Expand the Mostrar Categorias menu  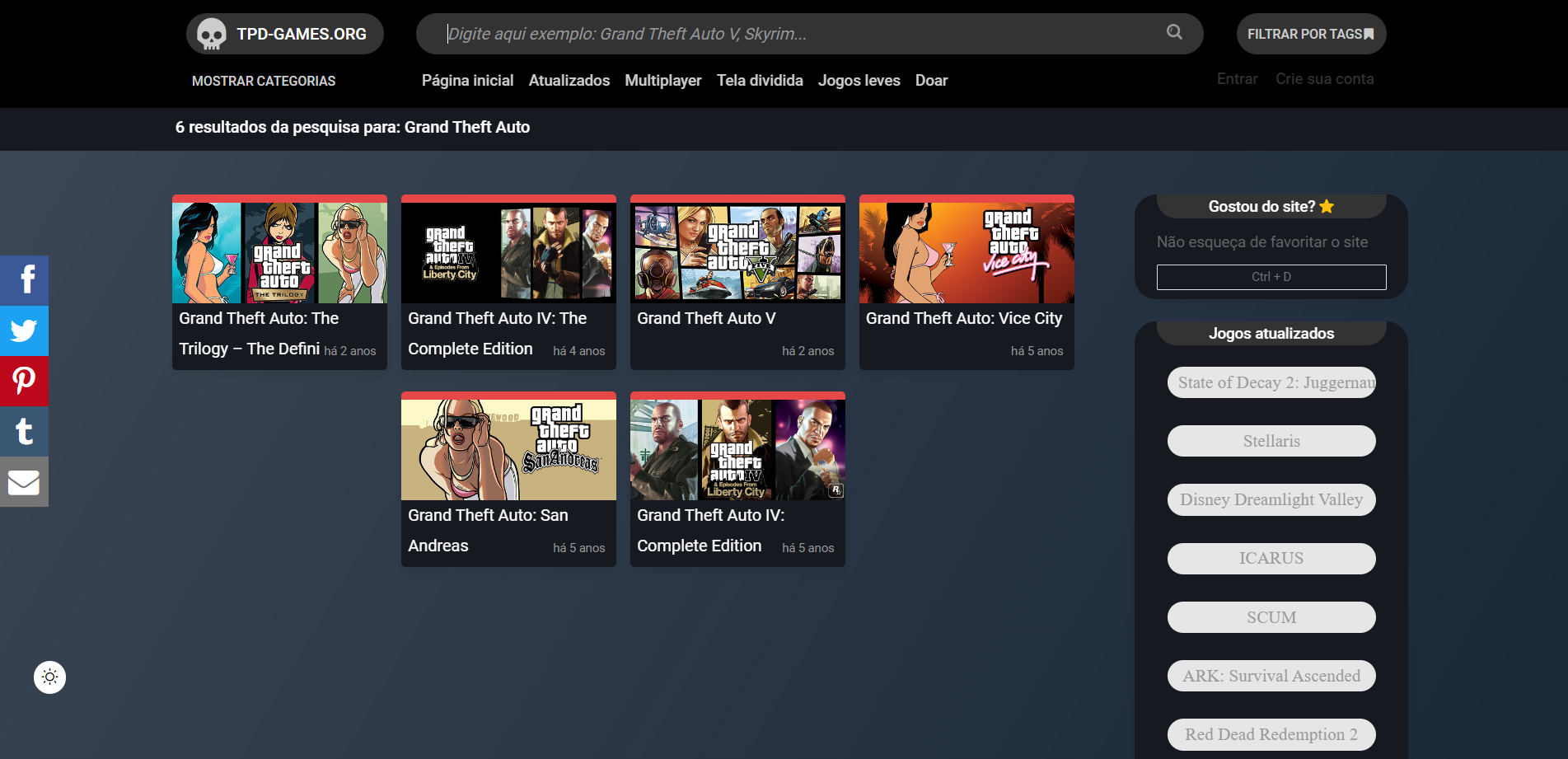click(x=264, y=81)
